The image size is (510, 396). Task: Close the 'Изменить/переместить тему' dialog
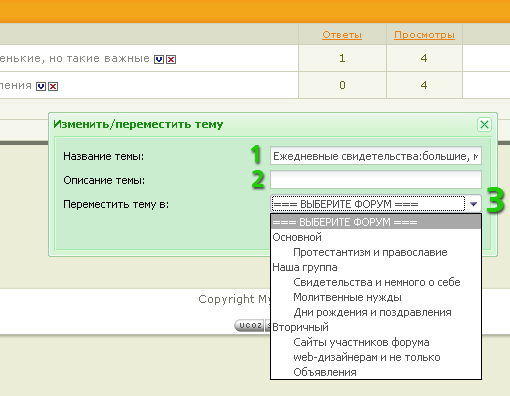[x=484, y=125]
